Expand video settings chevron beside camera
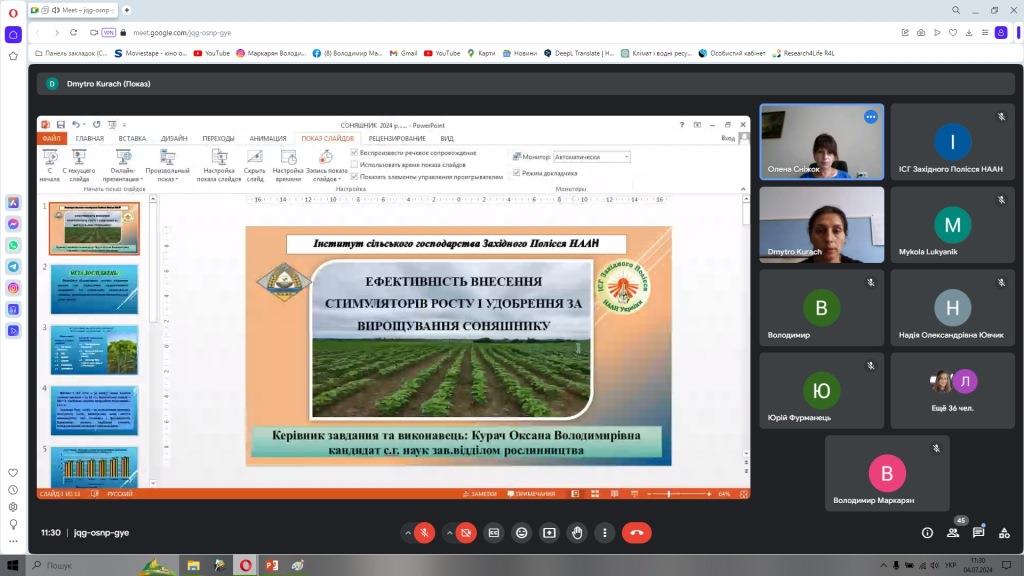Image resolution: width=1024 pixels, height=576 pixels. 447,533
